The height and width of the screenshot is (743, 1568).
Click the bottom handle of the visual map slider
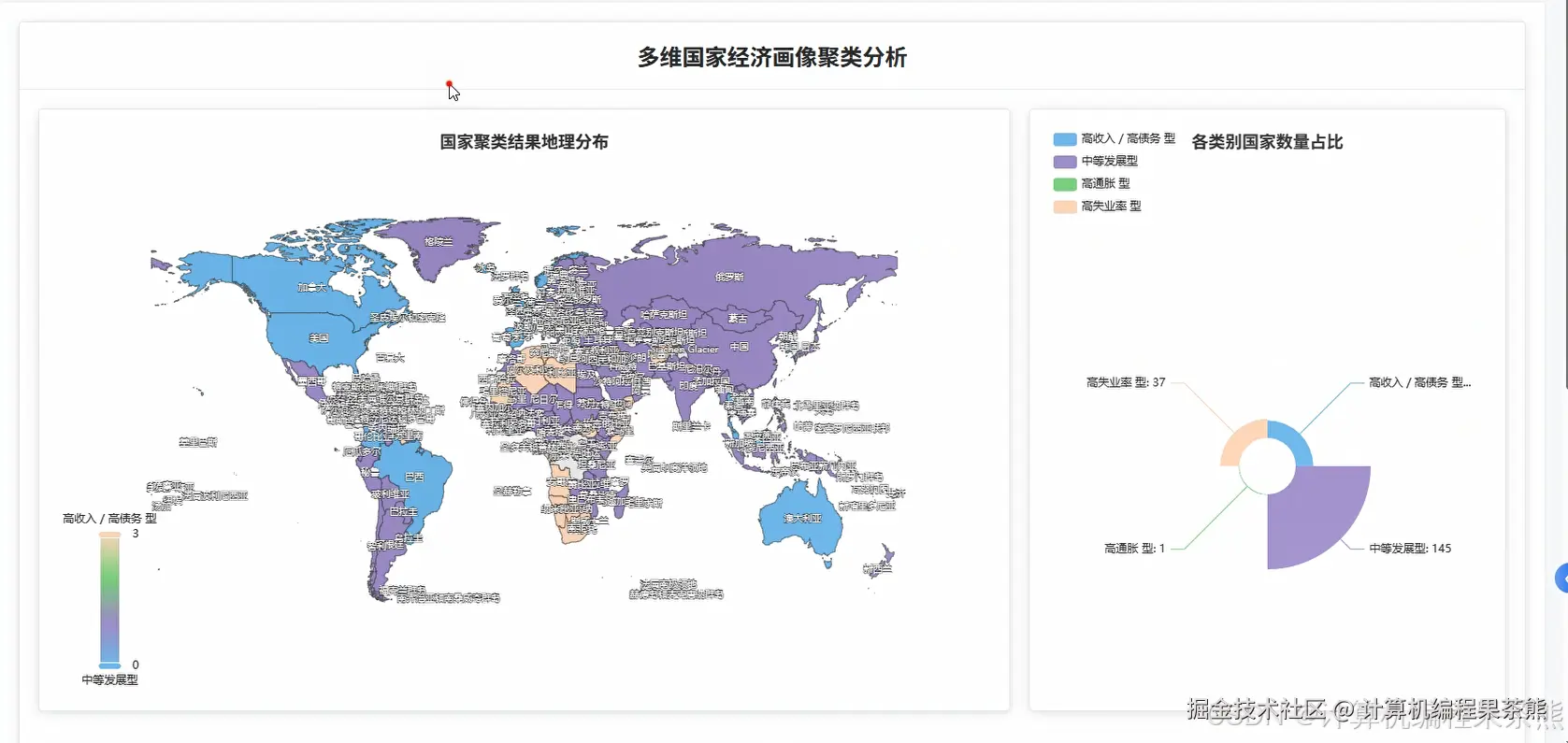[110, 664]
